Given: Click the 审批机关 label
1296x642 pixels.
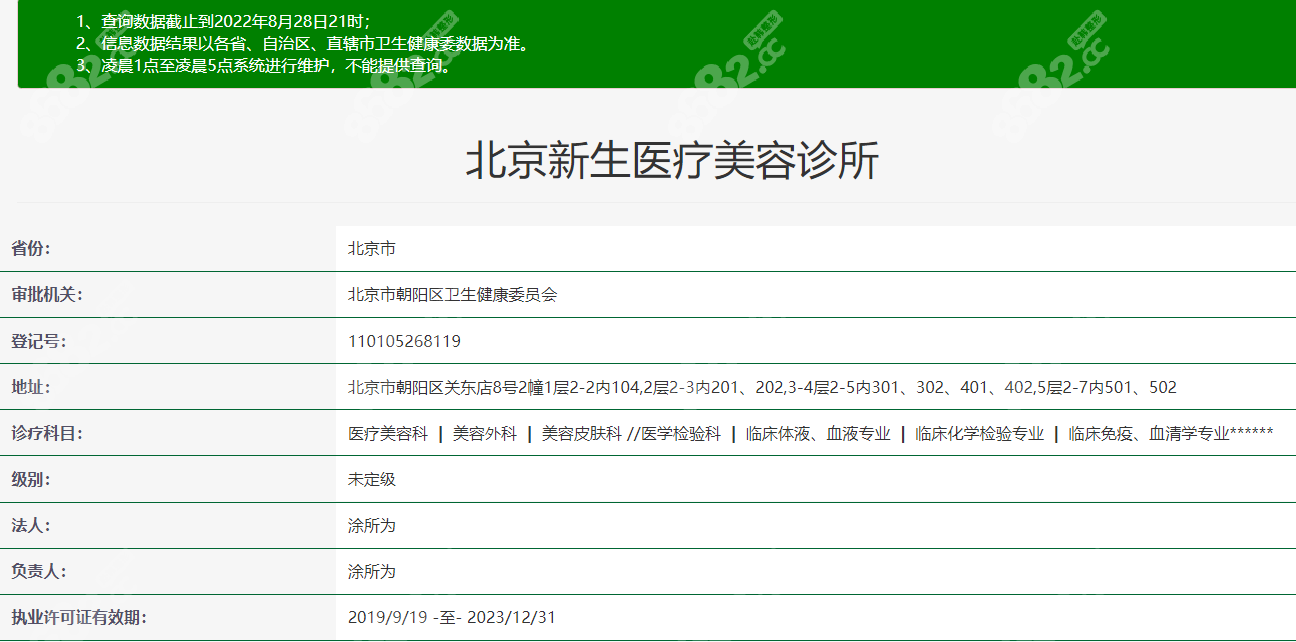Looking at the screenshot, I should click(x=46, y=295).
